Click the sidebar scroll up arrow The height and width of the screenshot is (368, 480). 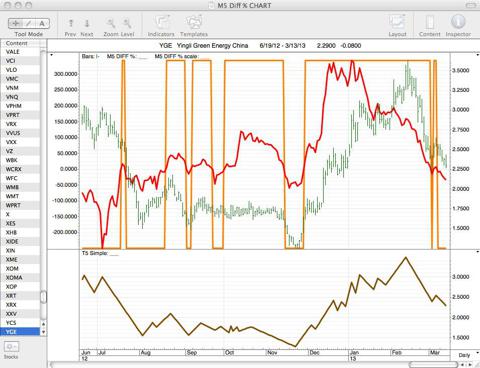(43, 324)
